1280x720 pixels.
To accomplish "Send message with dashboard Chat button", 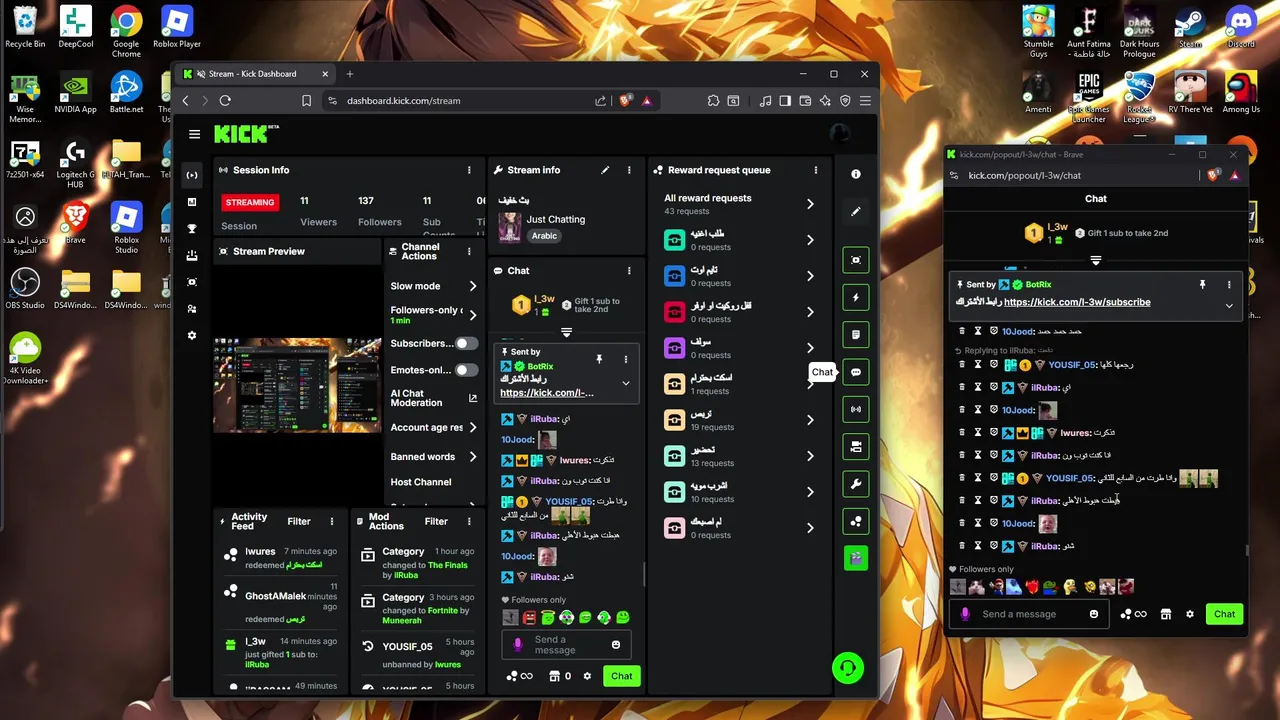I will pos(622,676).
